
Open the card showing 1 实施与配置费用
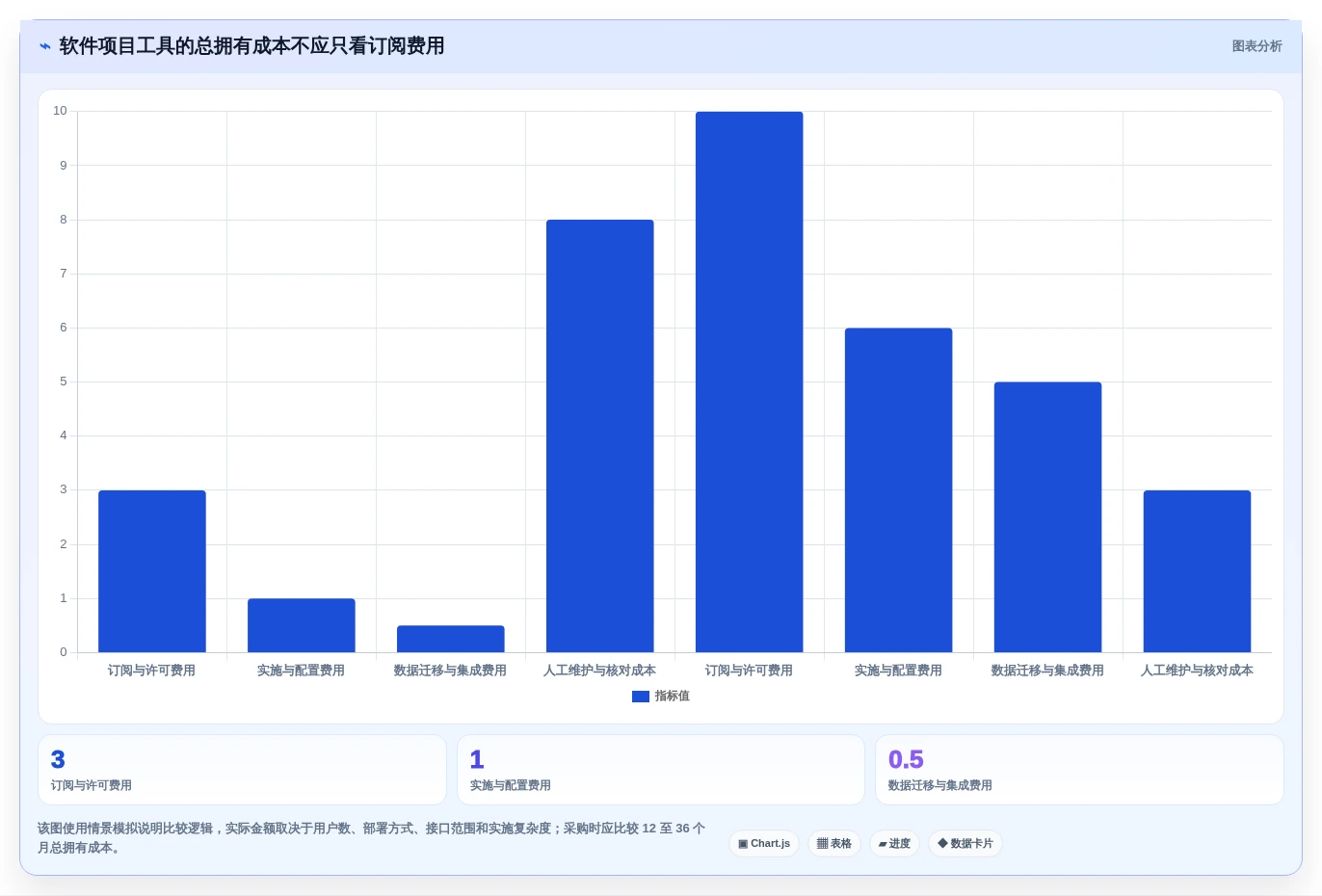click(661, 770)
